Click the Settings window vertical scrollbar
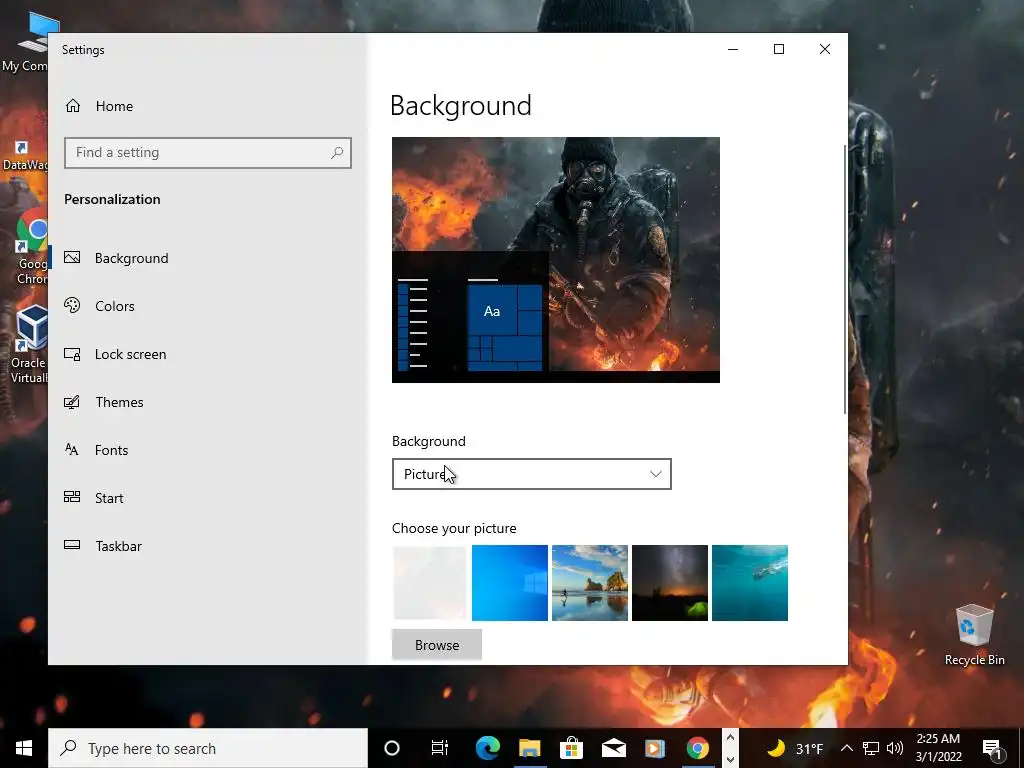The width and height of the screenshot is (1024, 768). (845, 280)
